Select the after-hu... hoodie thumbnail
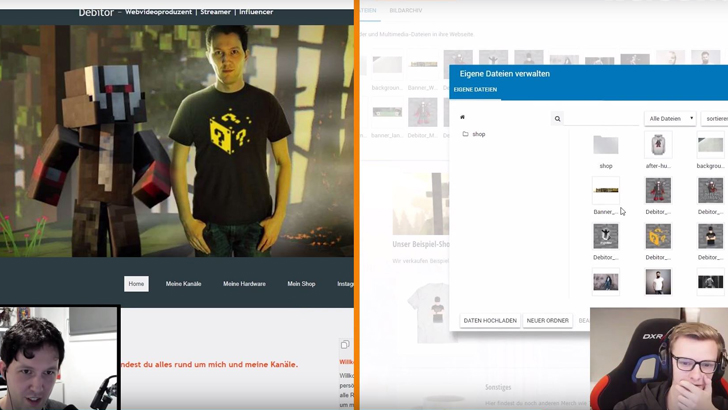This screenshot has width=728, height=410. [x=658, y=144]
